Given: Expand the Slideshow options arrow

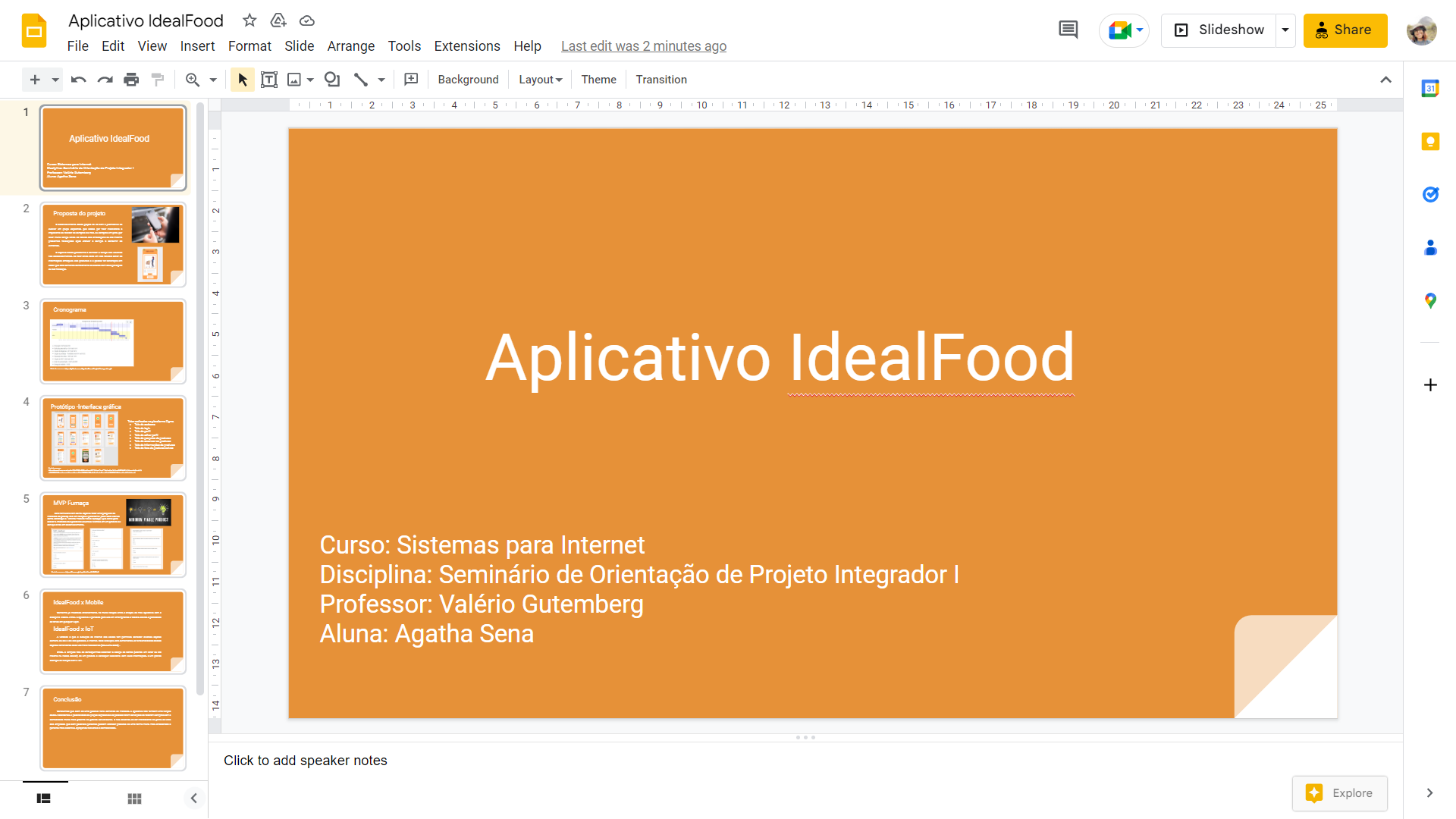Looking at the screenshot, I should [1285, 30].
